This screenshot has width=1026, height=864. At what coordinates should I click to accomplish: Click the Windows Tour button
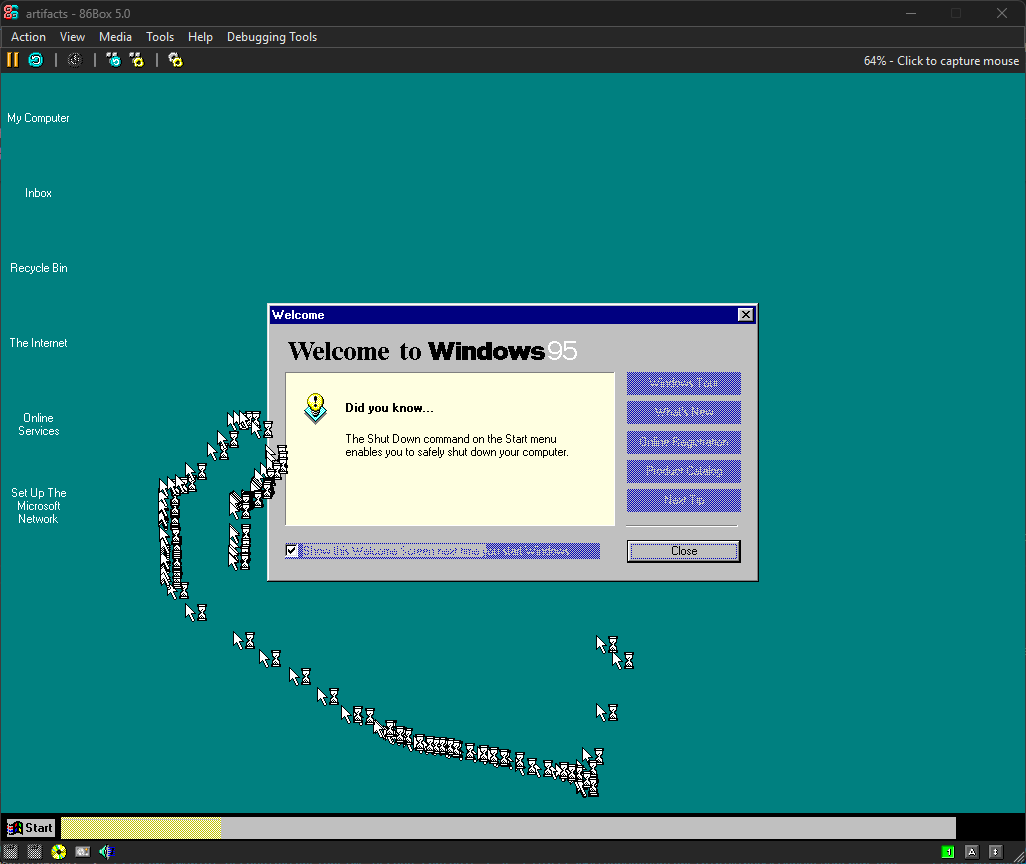684,384
